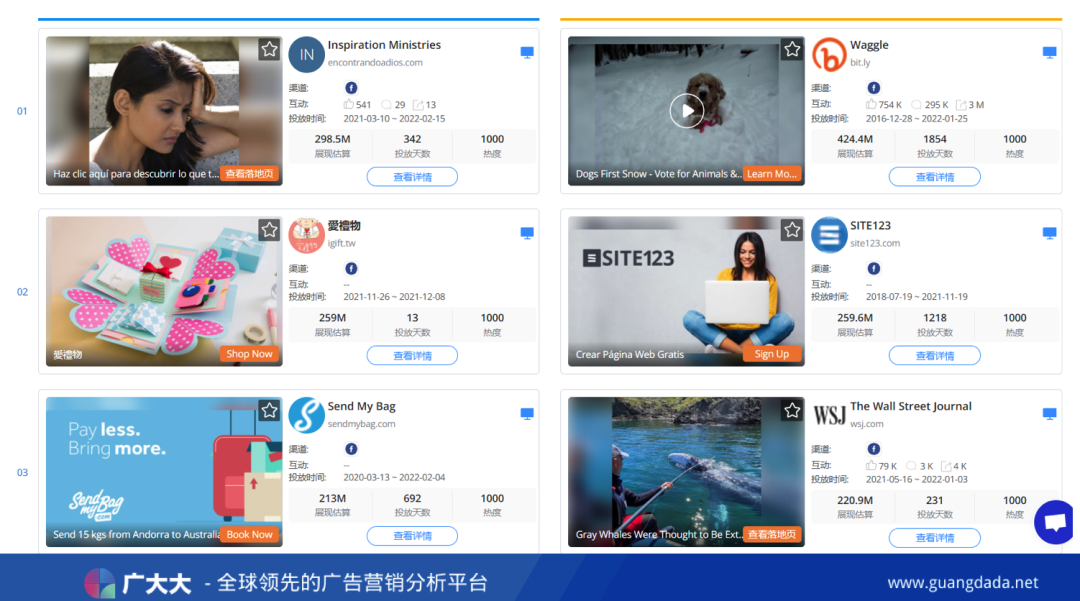This screenshot has width=1080, height=601.
Task: Click Sign Up on the SITE123 ad
Action: click(772, 354)
